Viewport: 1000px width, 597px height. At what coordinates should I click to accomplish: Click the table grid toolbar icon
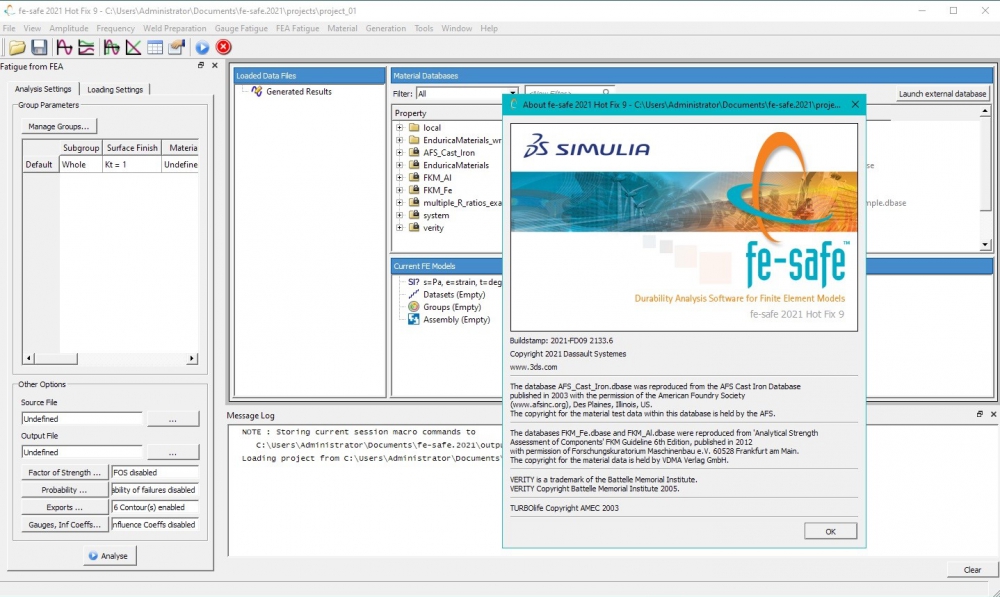(155, 47)
